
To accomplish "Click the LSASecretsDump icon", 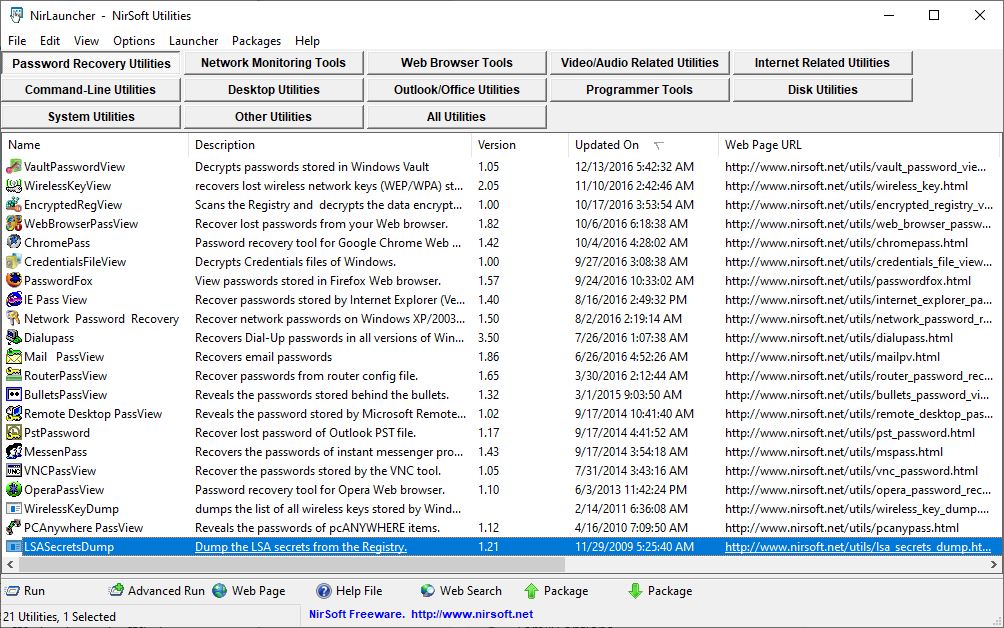I will pyautogui.click(x=13, y=547).
